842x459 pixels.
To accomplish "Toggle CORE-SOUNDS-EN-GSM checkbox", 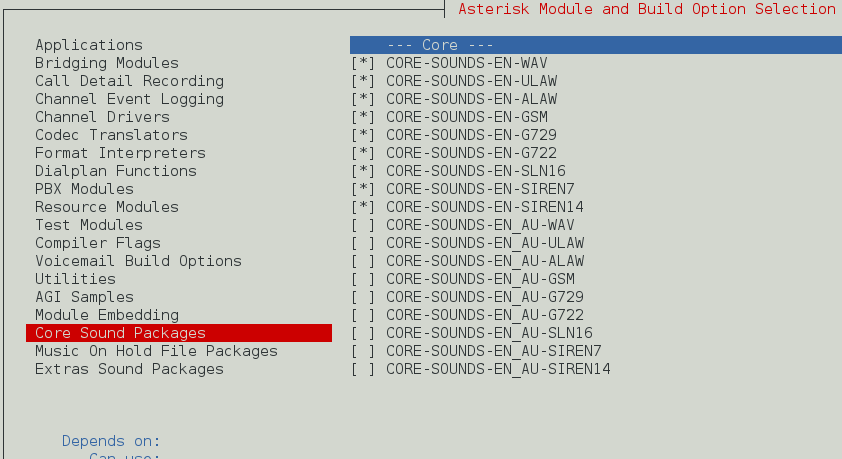I will (363, 117).
